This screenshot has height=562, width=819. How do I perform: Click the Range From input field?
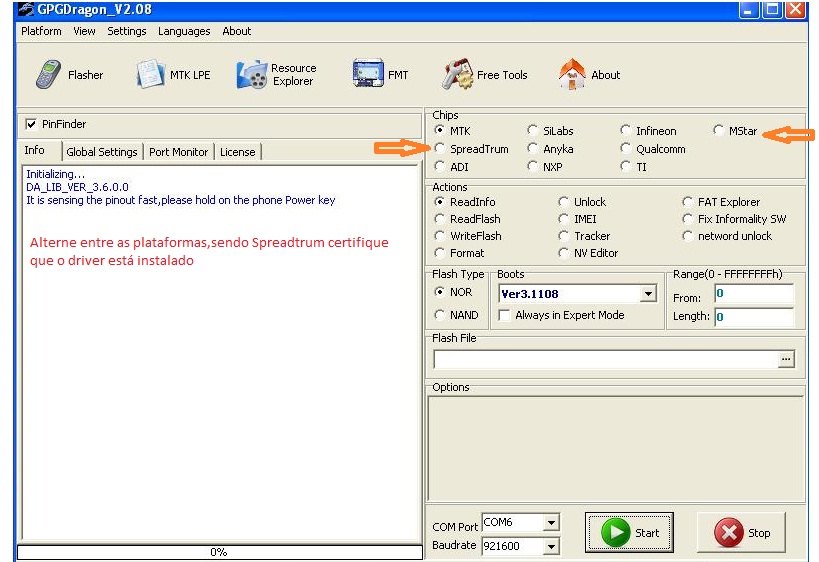tap(754, 294)
